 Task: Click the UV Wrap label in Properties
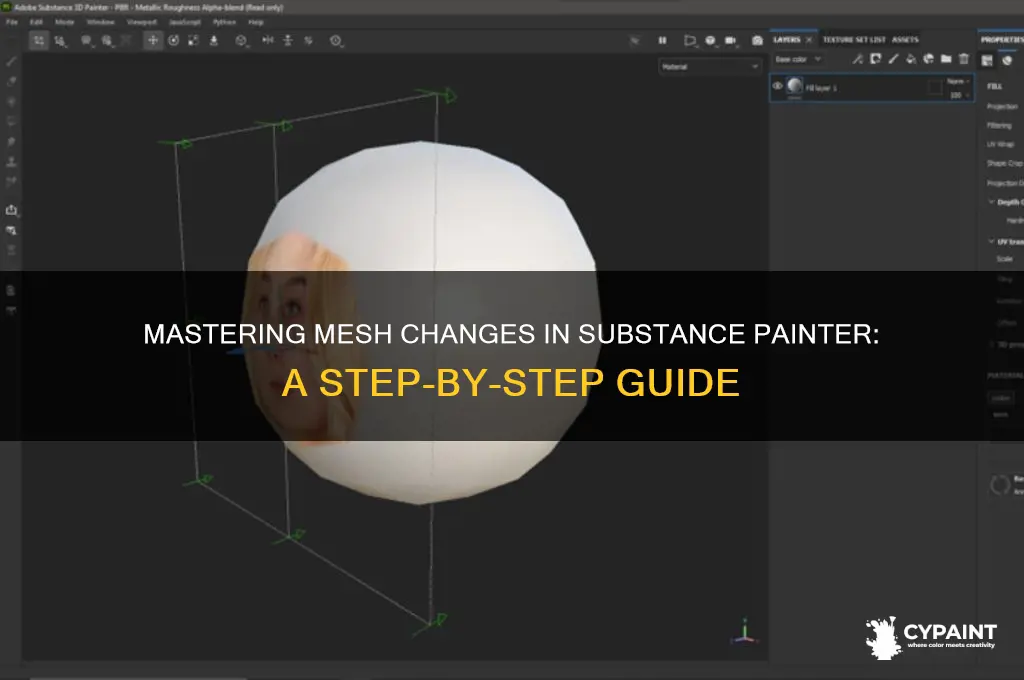coord(1000,144)
